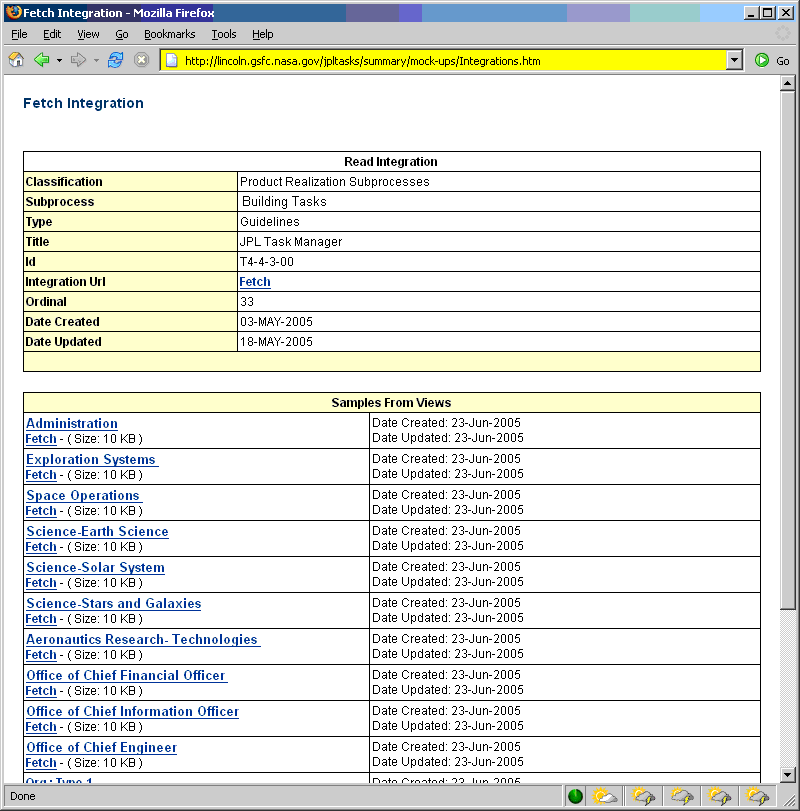800x811 pixels.
Task: Open Office of Chief Financial Officer link
Action: point(126,675)
